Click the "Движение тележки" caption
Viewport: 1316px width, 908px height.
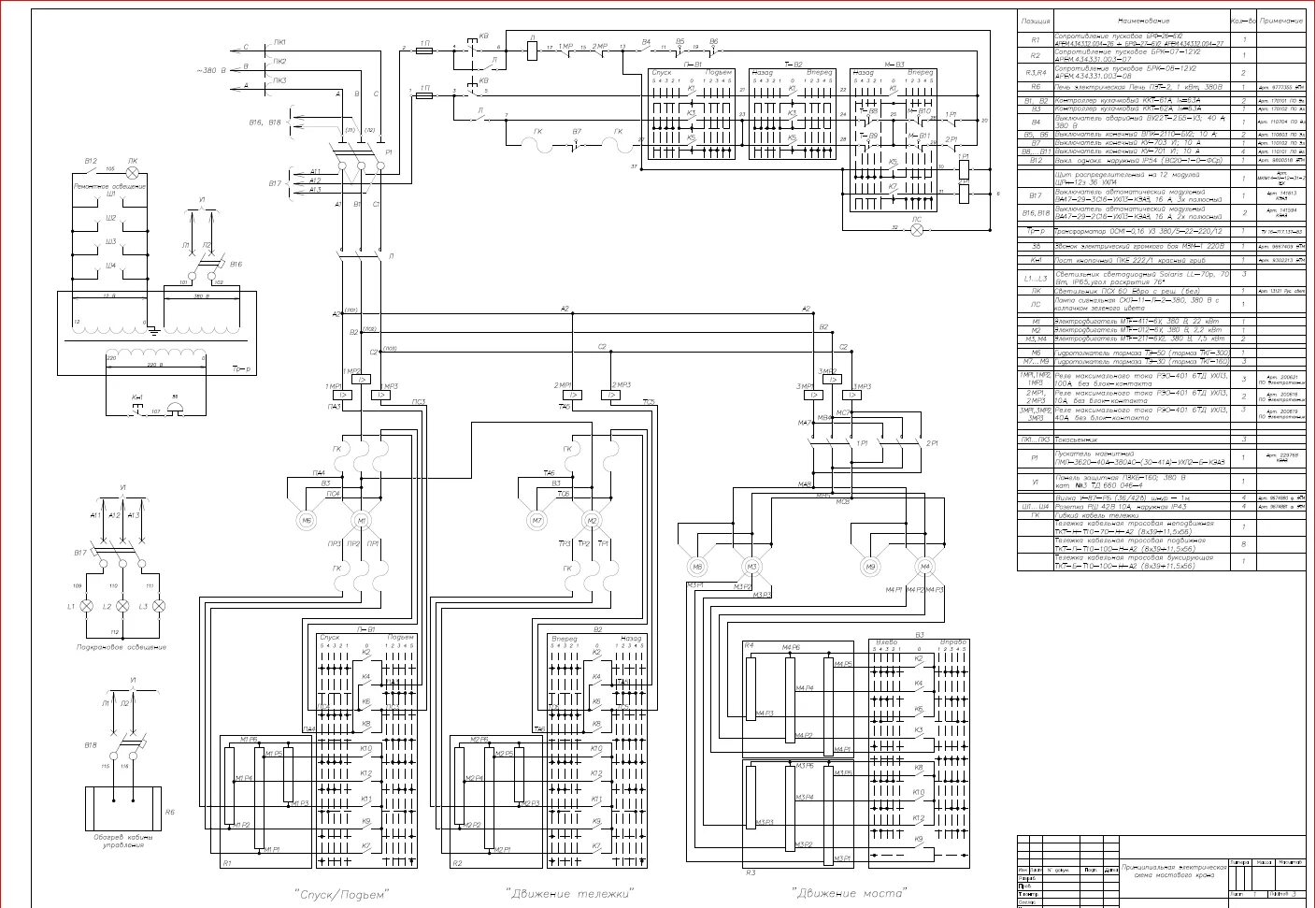point(570,894)
